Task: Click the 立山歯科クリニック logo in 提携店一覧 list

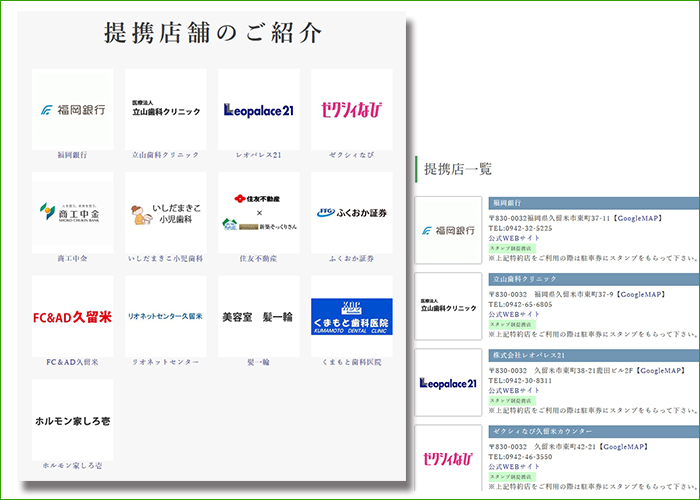Action: 448,306
